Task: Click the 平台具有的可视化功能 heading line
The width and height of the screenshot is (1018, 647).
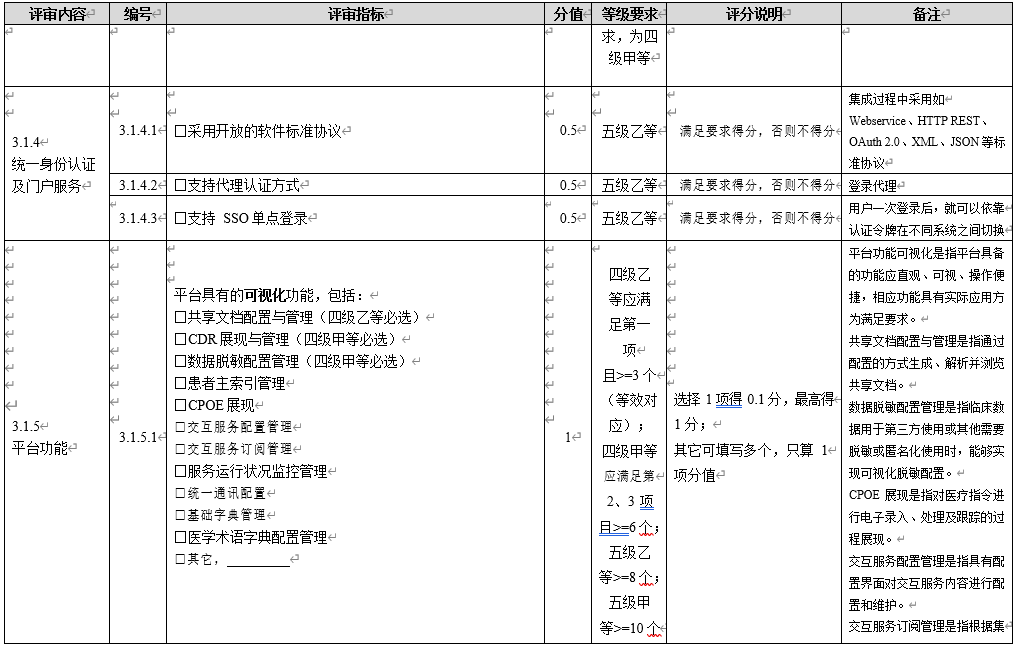Action: [269, 296]
